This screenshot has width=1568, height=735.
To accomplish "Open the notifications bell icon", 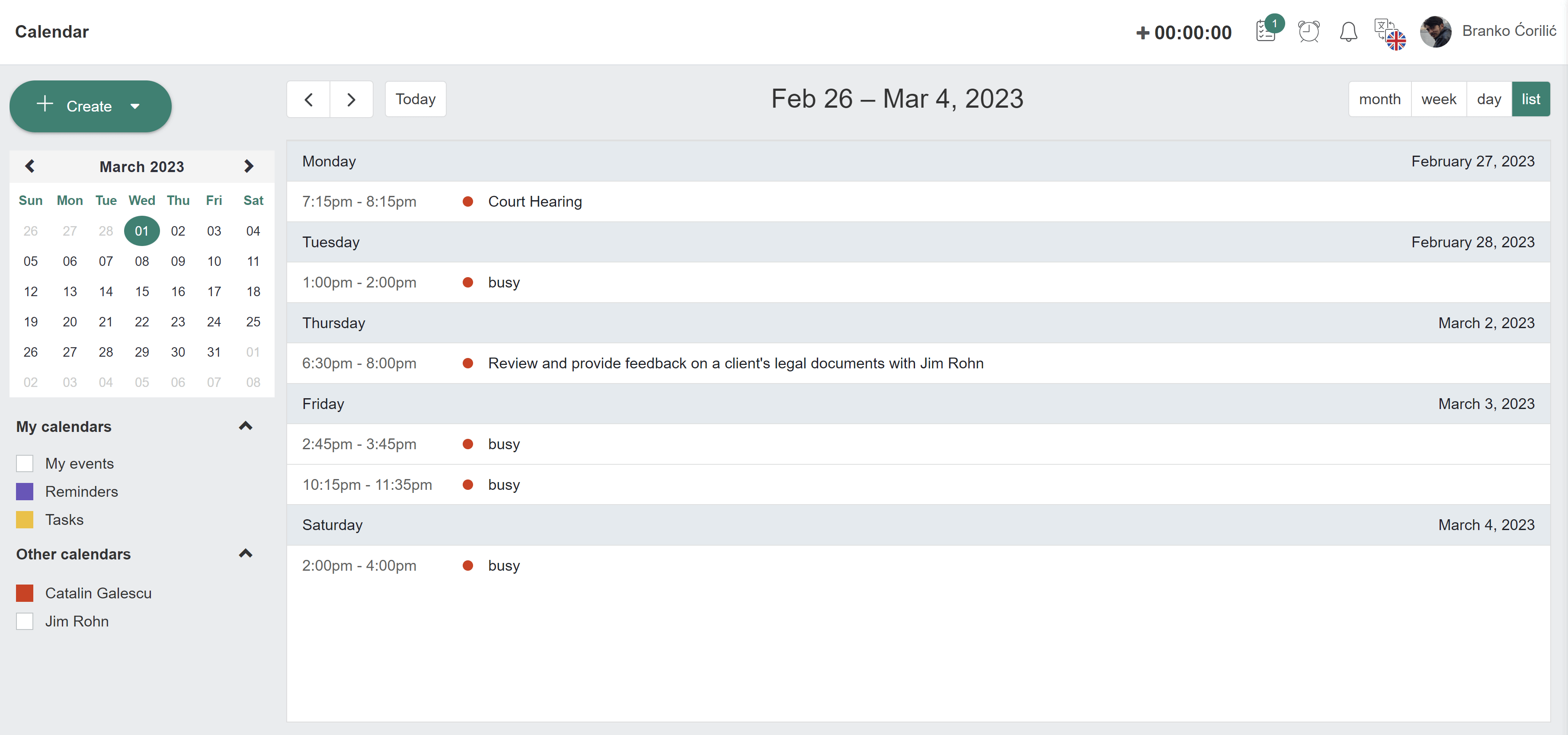I will [x=1348, y=31].
